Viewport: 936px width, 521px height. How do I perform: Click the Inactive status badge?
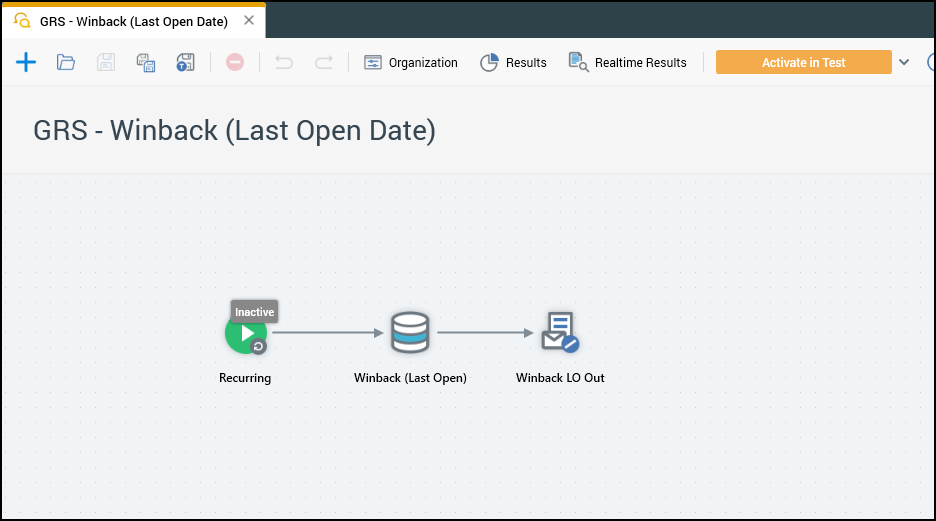tap(254, 312)
